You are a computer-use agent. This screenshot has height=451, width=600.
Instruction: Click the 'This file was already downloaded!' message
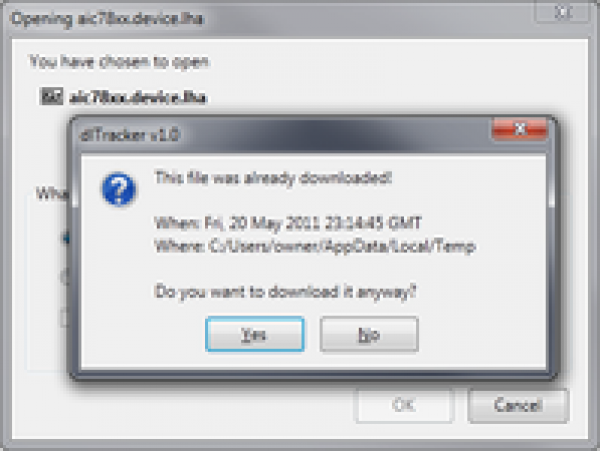(x=273, y=178)
